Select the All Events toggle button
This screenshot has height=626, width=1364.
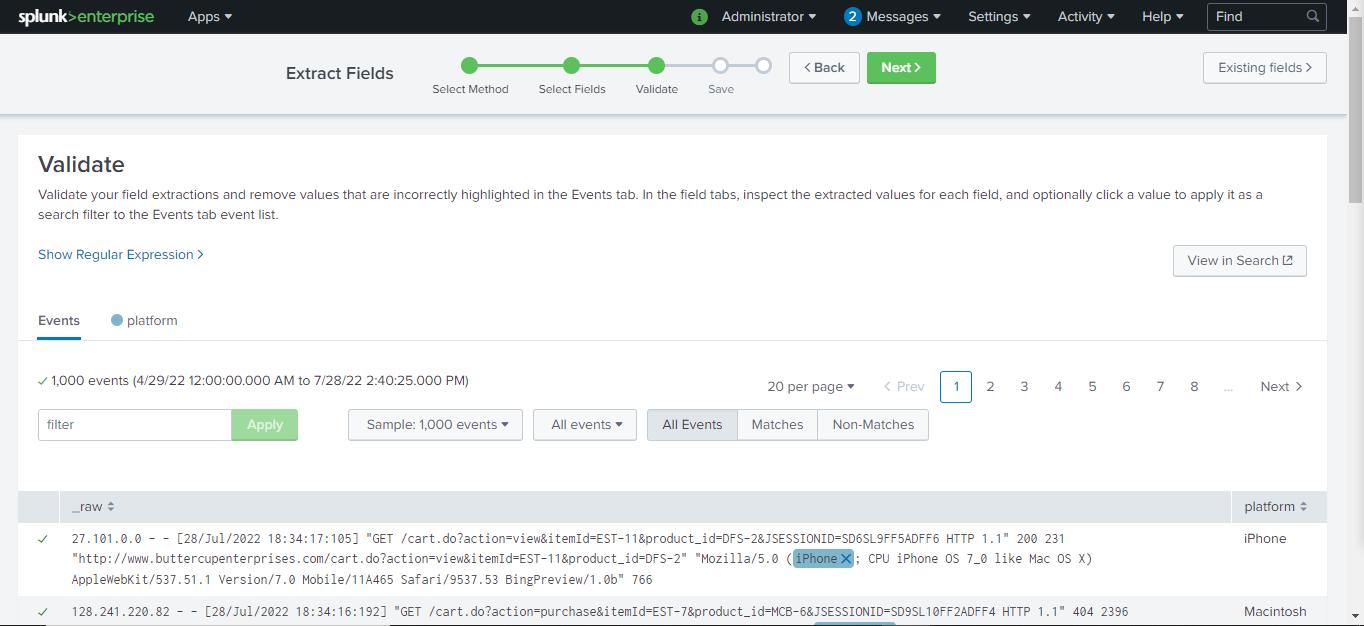[692, 425]
